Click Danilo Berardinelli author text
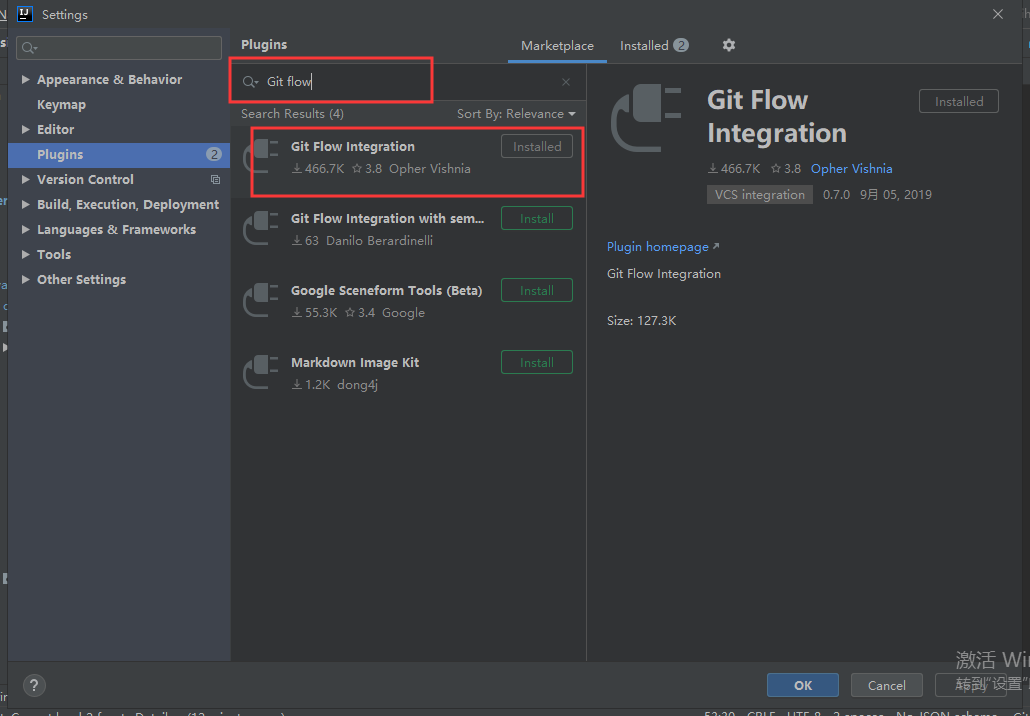Screen dimensions: 1030x716 click(x=380, y=241)
